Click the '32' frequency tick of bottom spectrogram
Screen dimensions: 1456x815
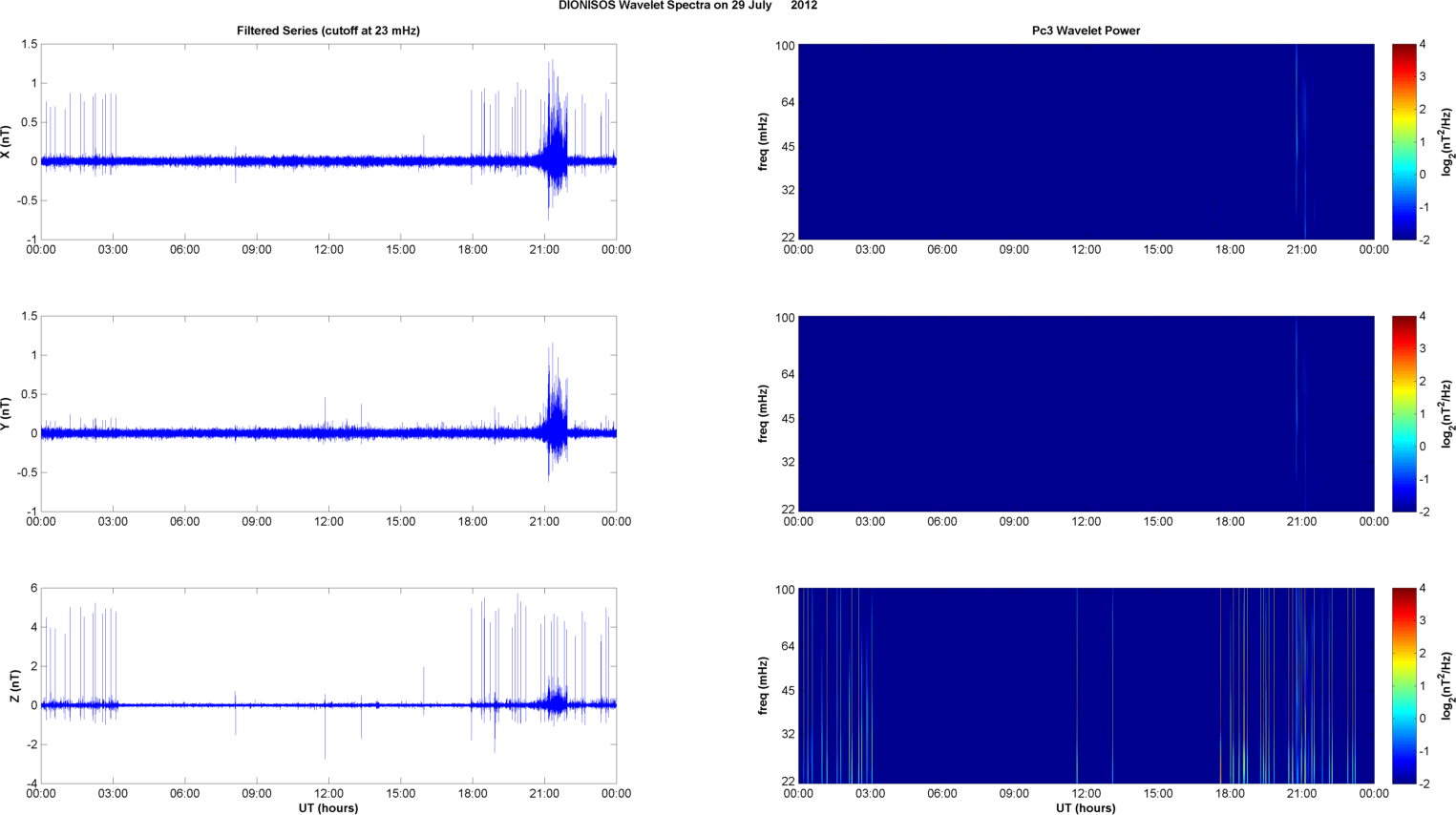[787, 735]
